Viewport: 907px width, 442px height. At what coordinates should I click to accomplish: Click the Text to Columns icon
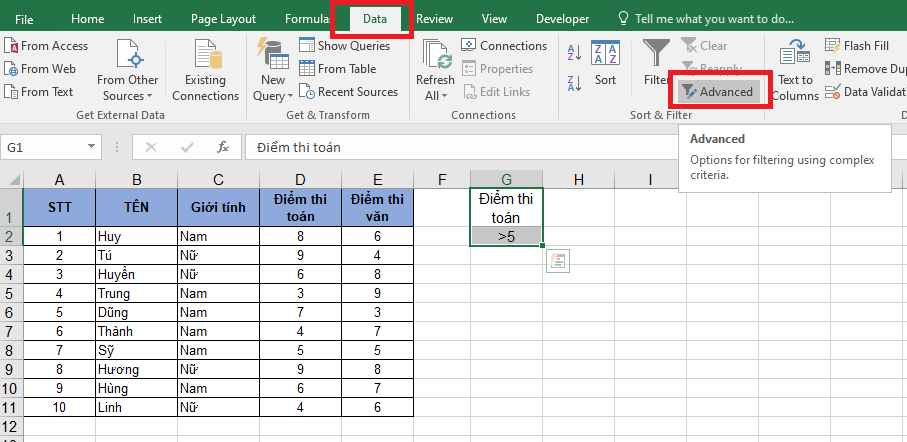tap(795, 55)
